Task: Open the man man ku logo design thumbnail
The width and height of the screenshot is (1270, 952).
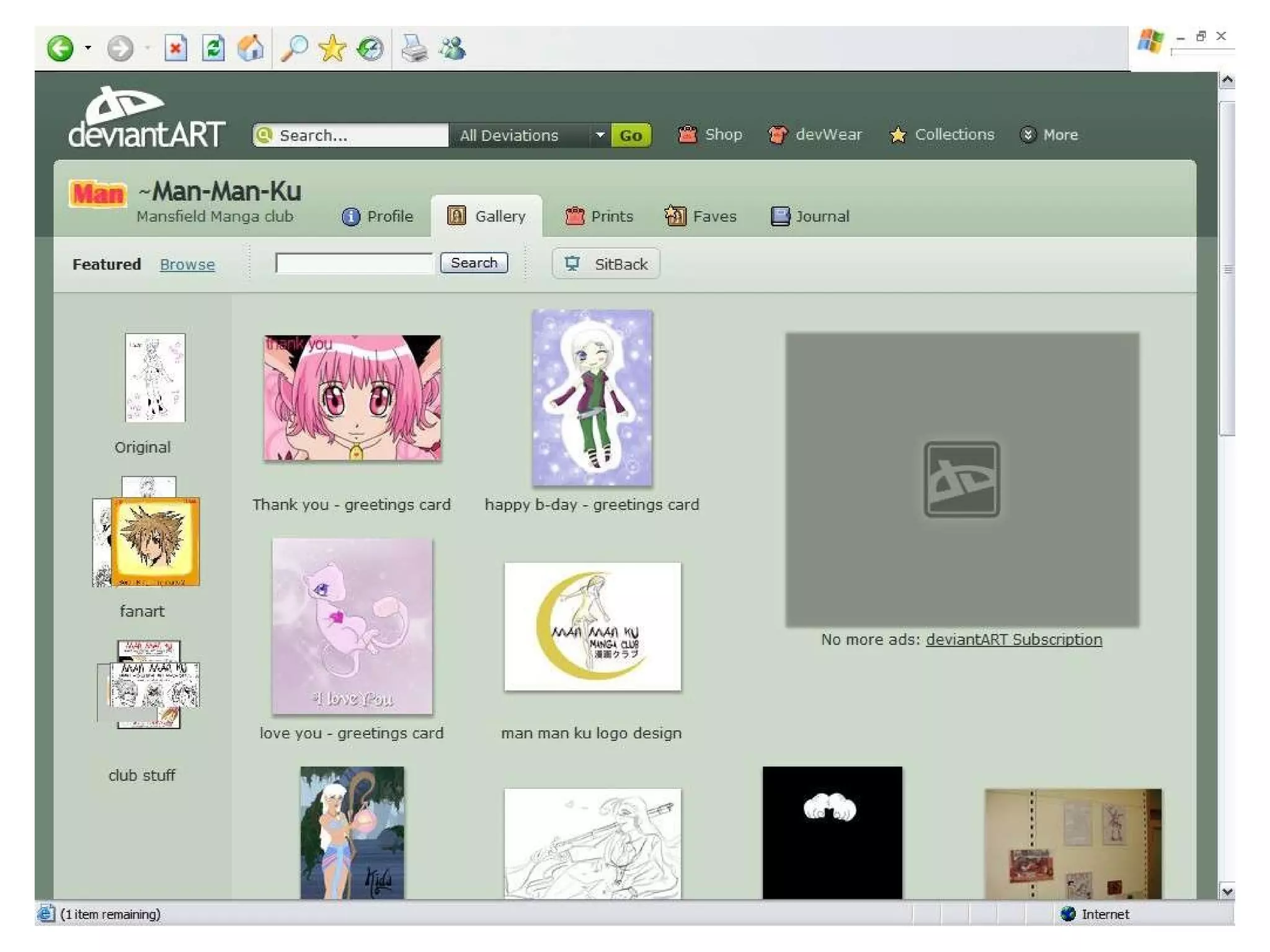Action: click(592, 627)
